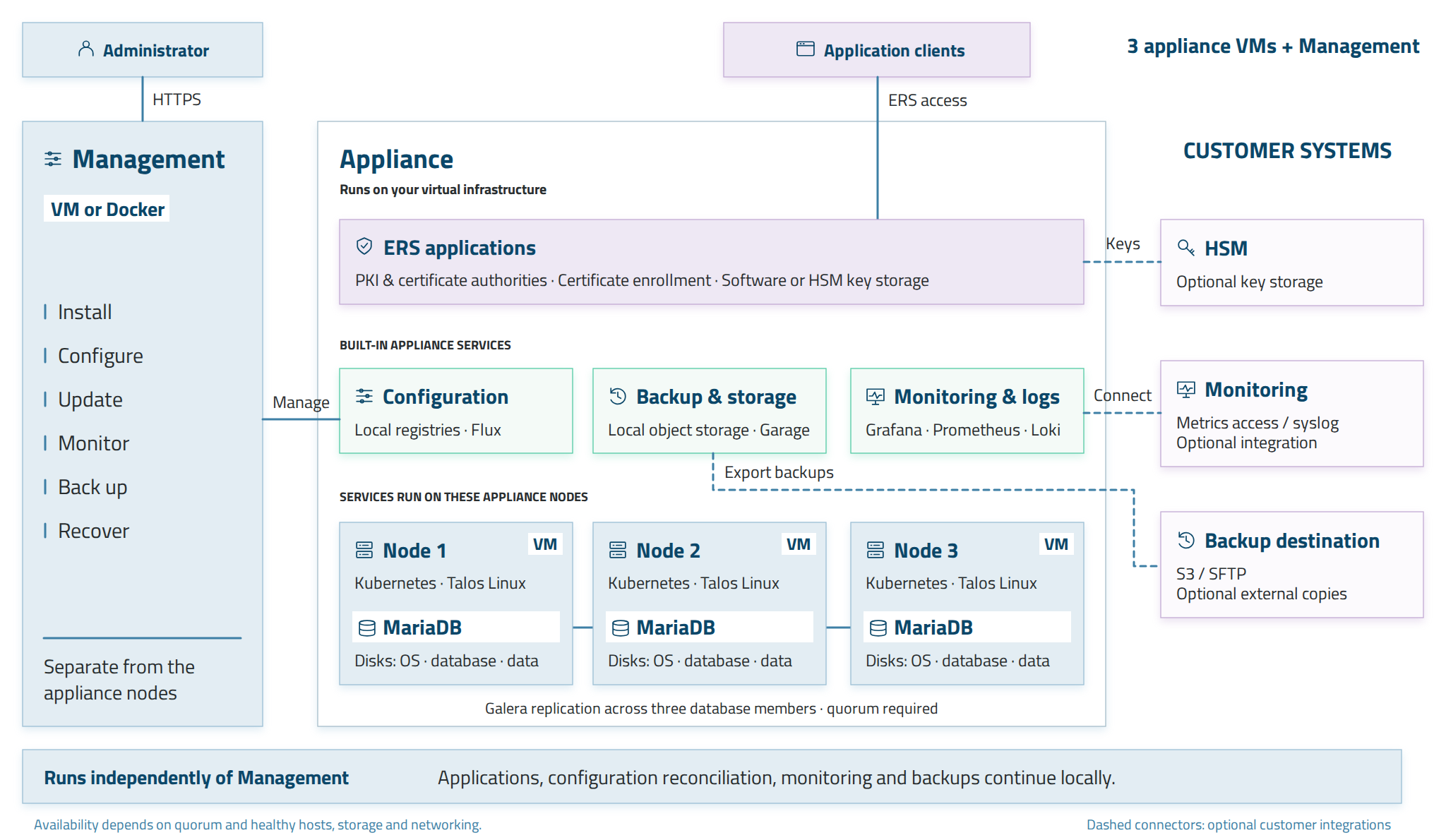This screenshot has height=840, width=1446.
Task: Click the VM badge on Node 1
Action: coord(545,544)
